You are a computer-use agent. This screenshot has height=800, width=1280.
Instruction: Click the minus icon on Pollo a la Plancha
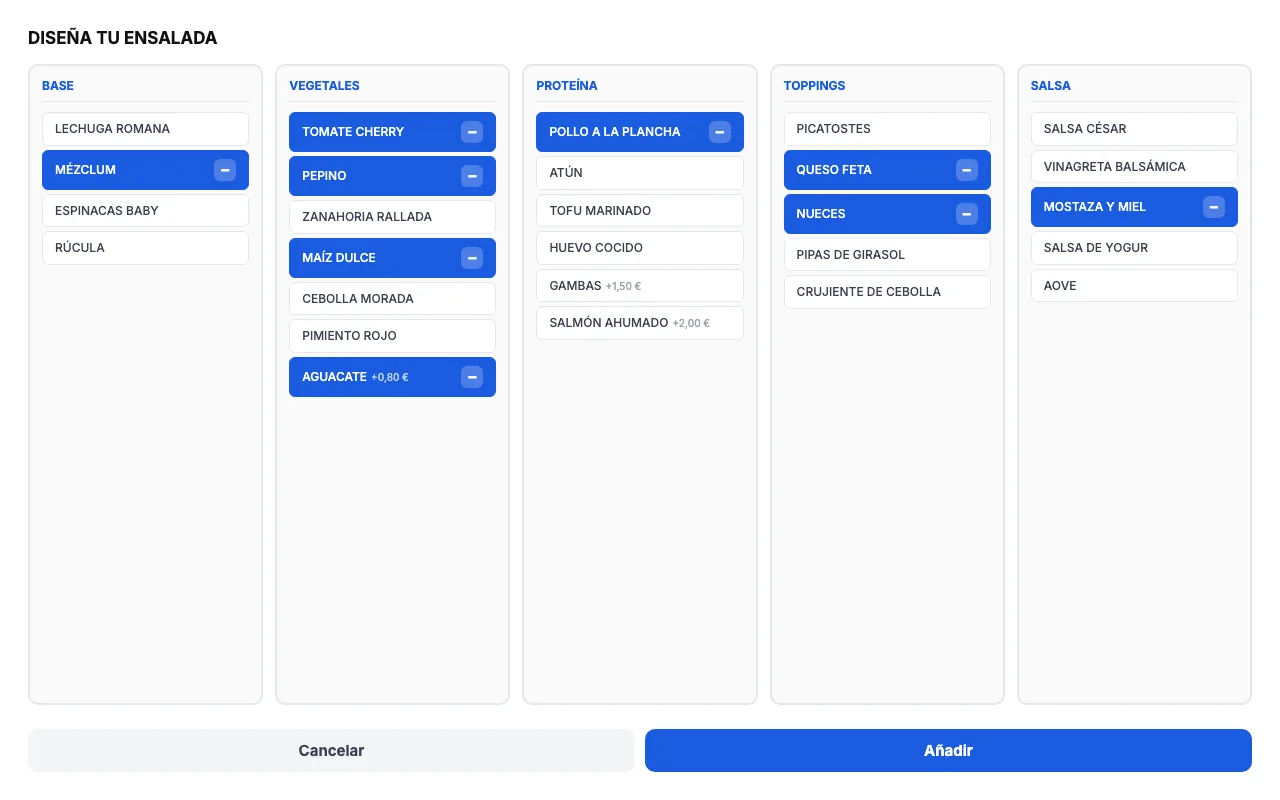(720, 132)
